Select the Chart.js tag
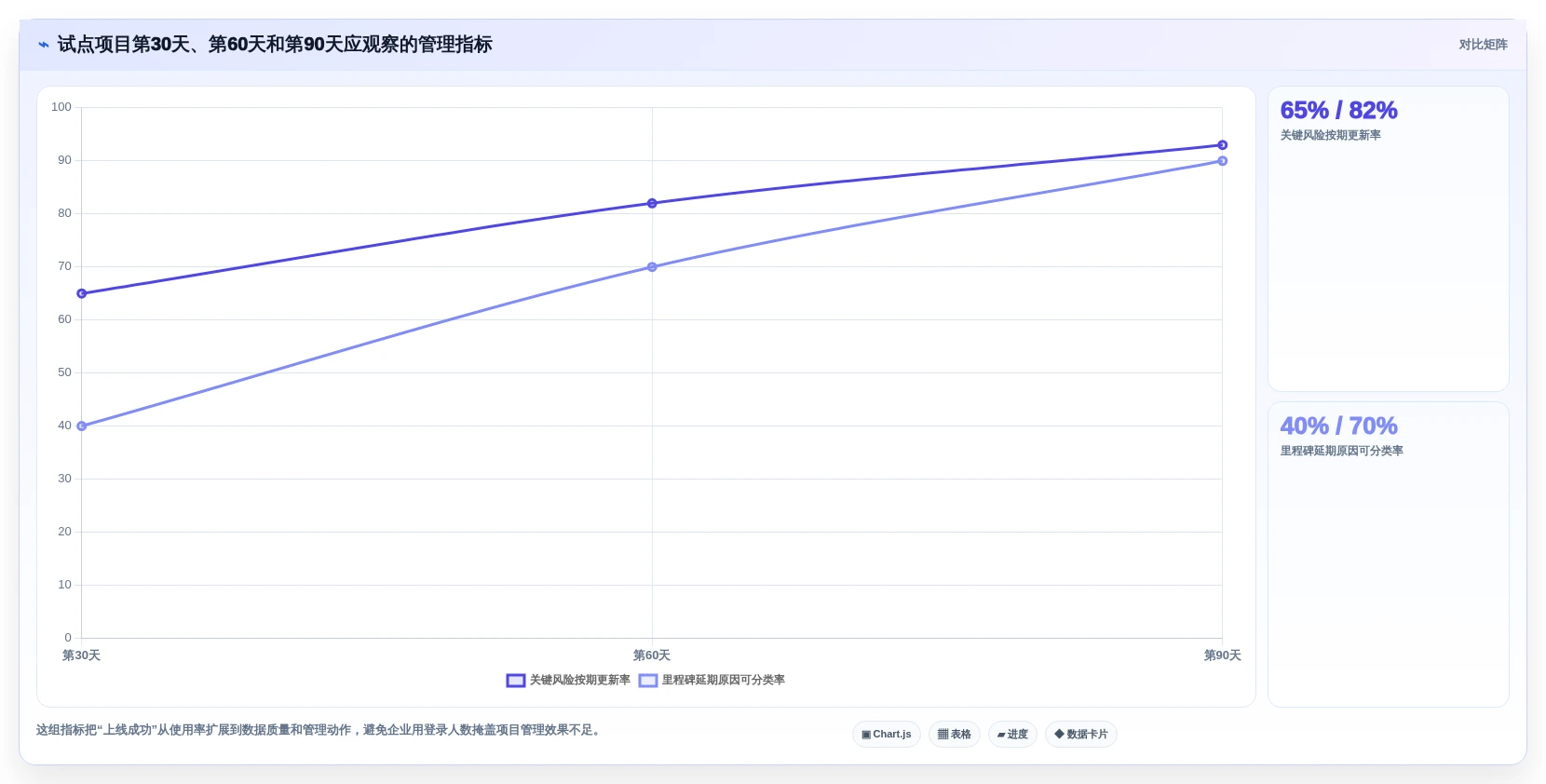 pos(887,735)
